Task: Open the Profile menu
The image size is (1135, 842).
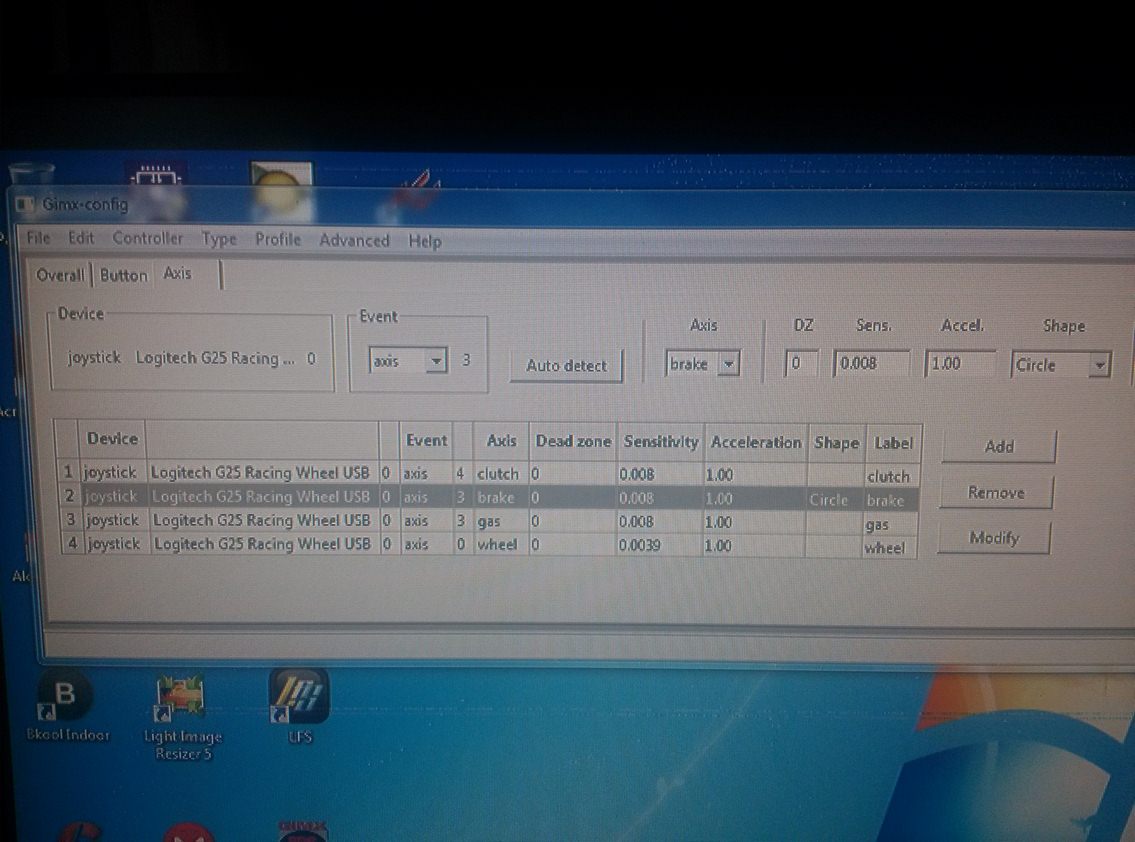Action: pos(278,239)
